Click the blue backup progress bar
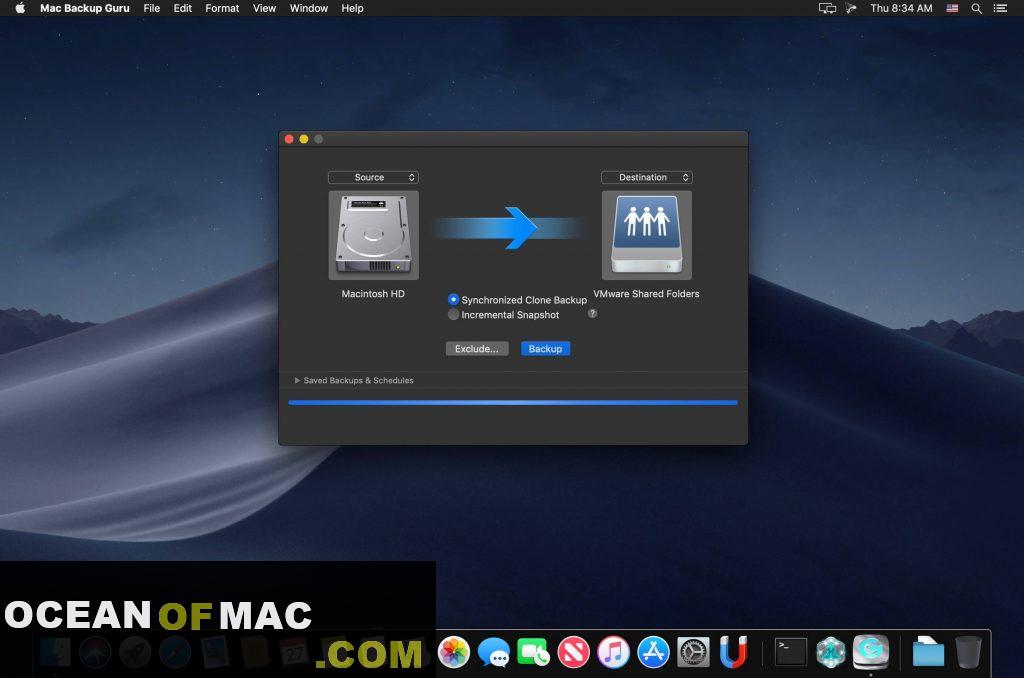 click(x=513, y=402)
